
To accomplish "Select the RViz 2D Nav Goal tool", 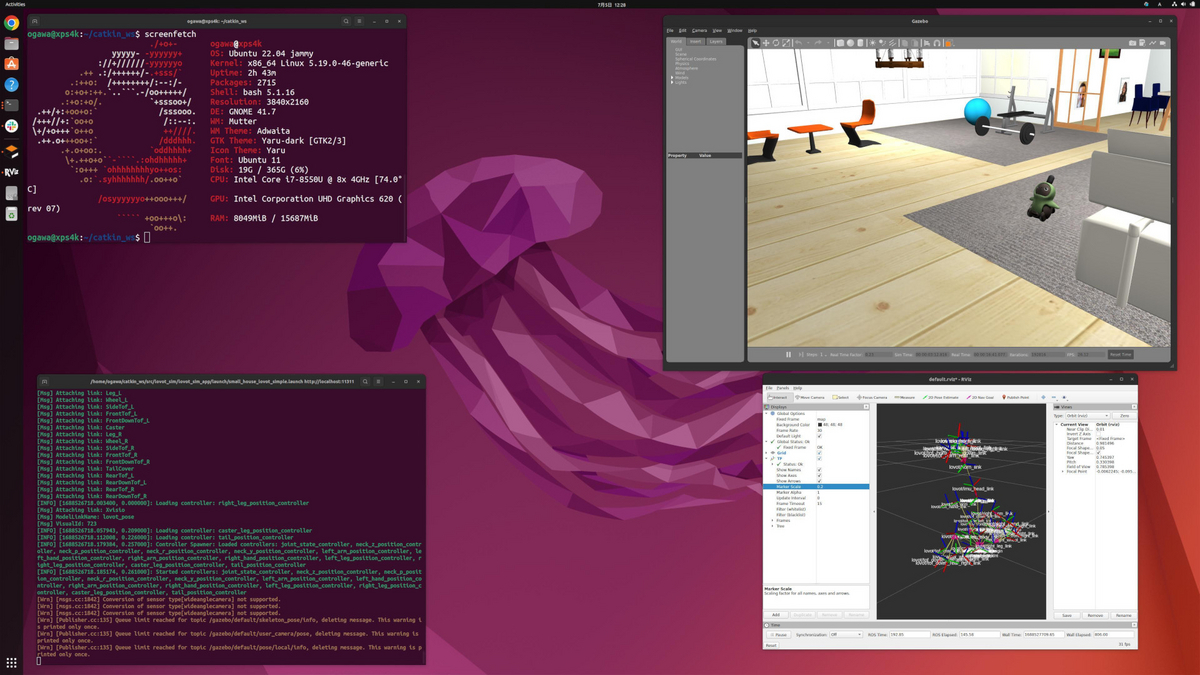I will tap(980, 398).
